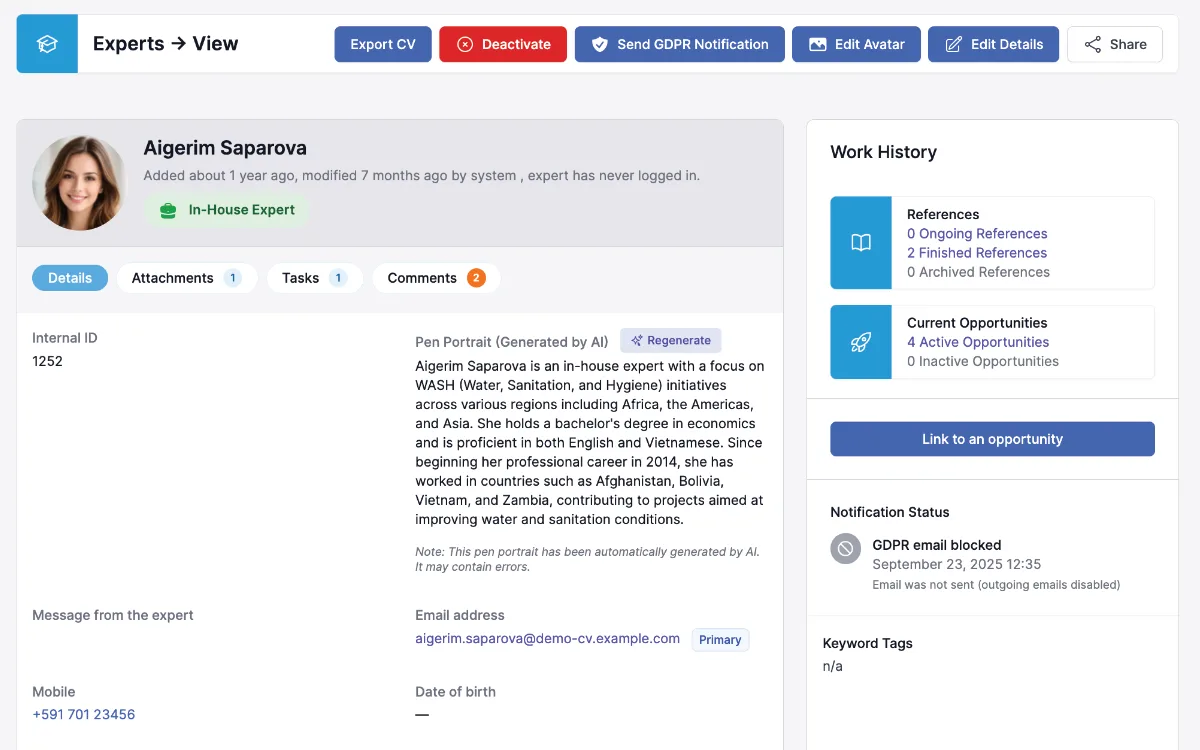Click 0 Inactive Opportunities text

coord(983,361)
